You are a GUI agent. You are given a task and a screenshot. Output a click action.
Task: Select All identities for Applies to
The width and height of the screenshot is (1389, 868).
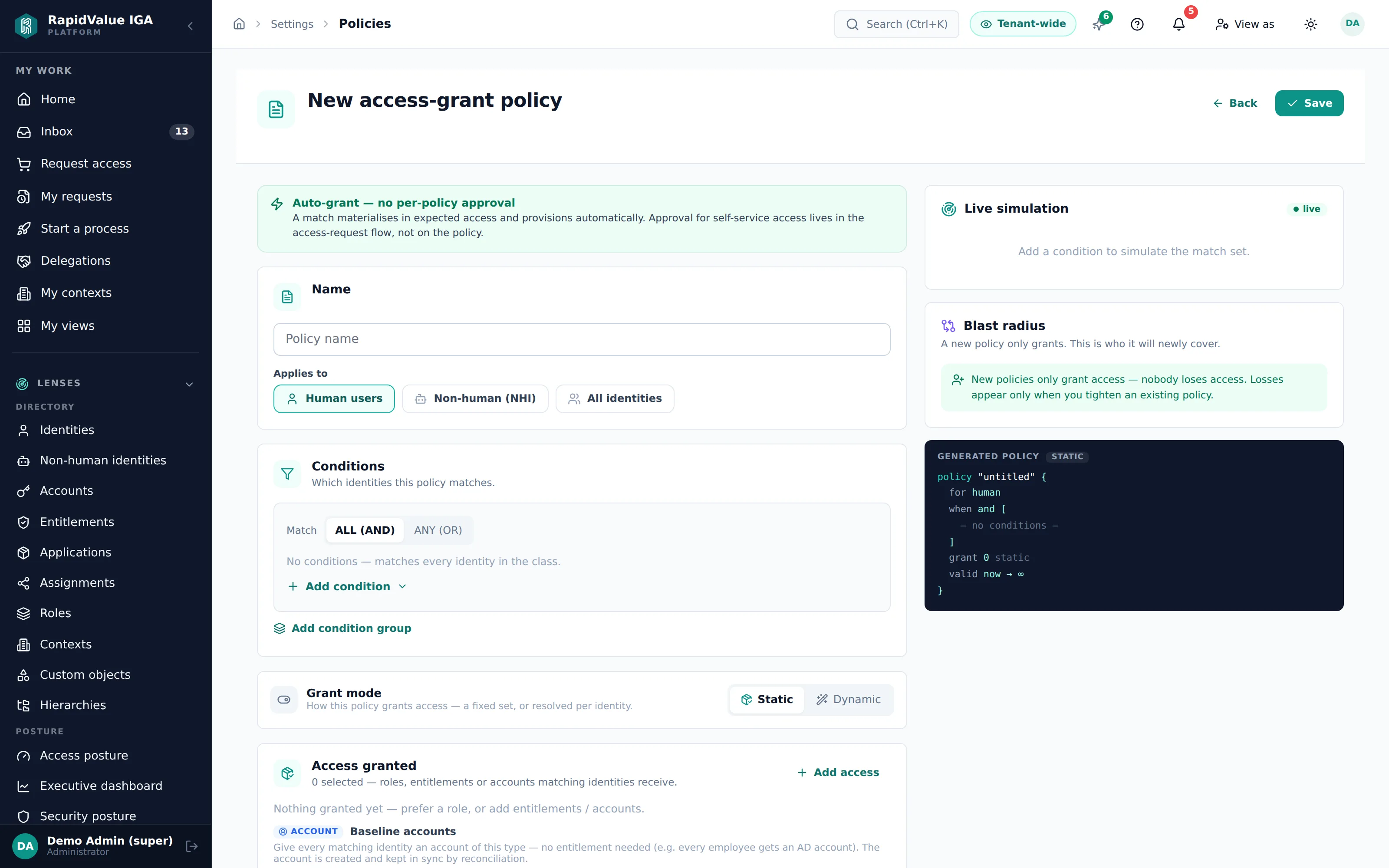pyautogui.click(x=615, y=398)
